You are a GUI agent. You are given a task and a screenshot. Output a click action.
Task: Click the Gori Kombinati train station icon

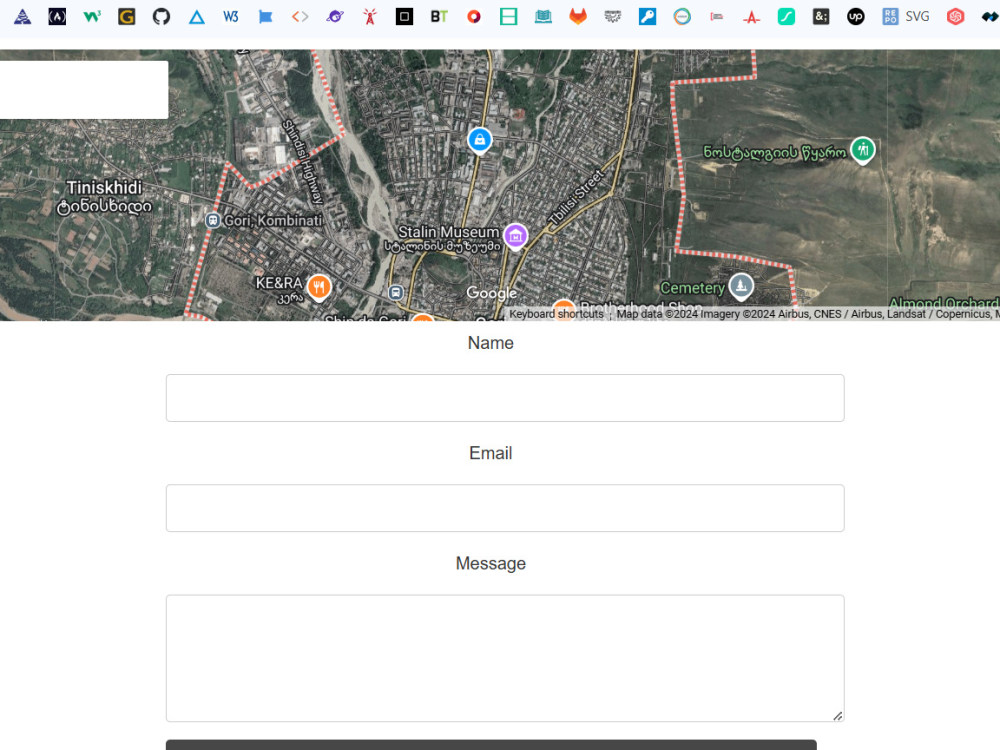point(213,221)
